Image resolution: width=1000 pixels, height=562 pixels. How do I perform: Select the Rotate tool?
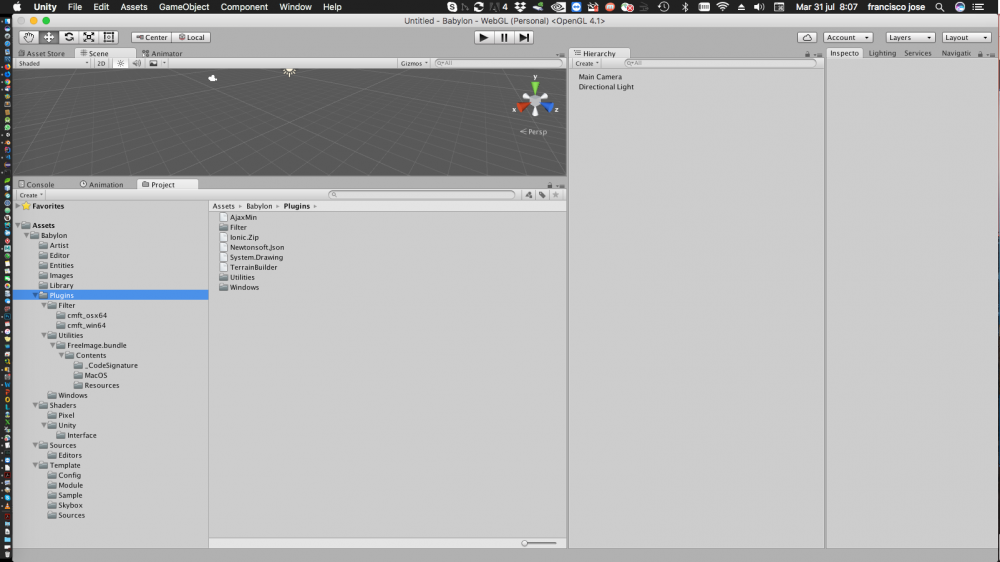(x=69, y=37)
